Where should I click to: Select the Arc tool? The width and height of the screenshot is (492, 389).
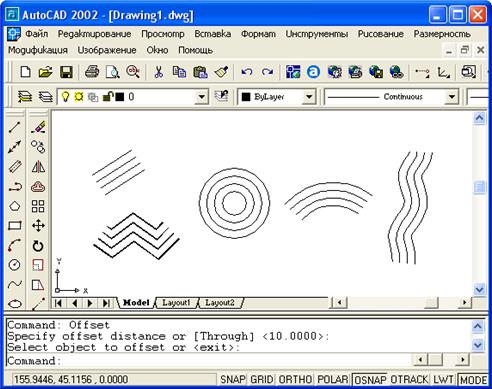[14, 246]
